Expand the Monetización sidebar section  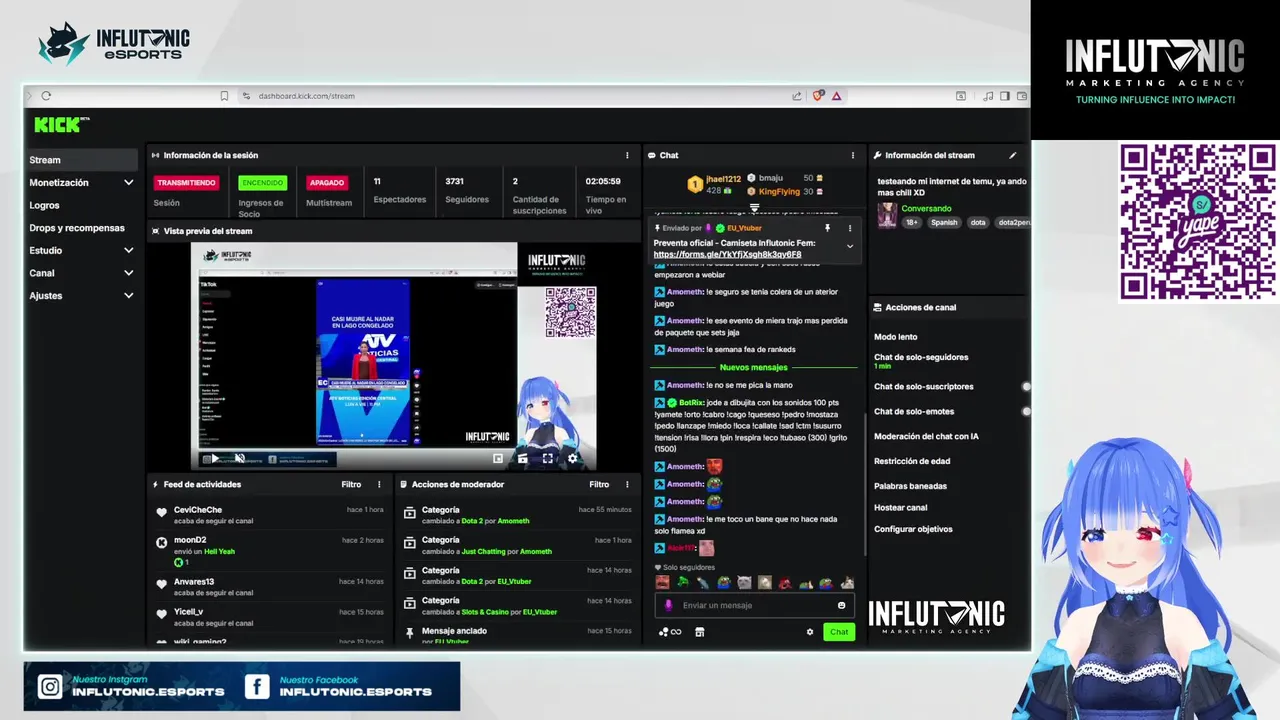128,183
